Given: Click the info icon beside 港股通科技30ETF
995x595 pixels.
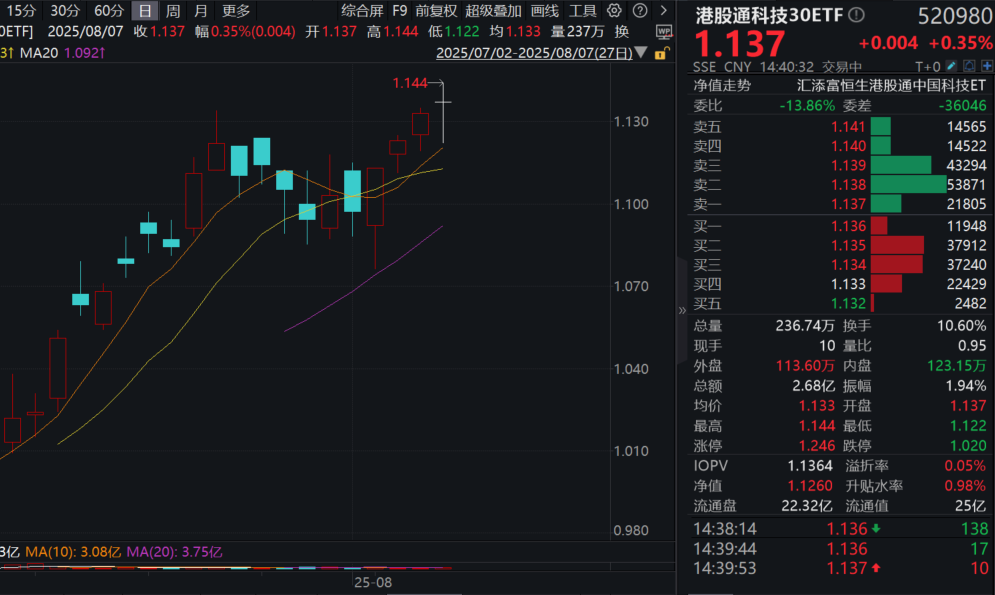Looking at the screenshot, I should click(856, 15).
